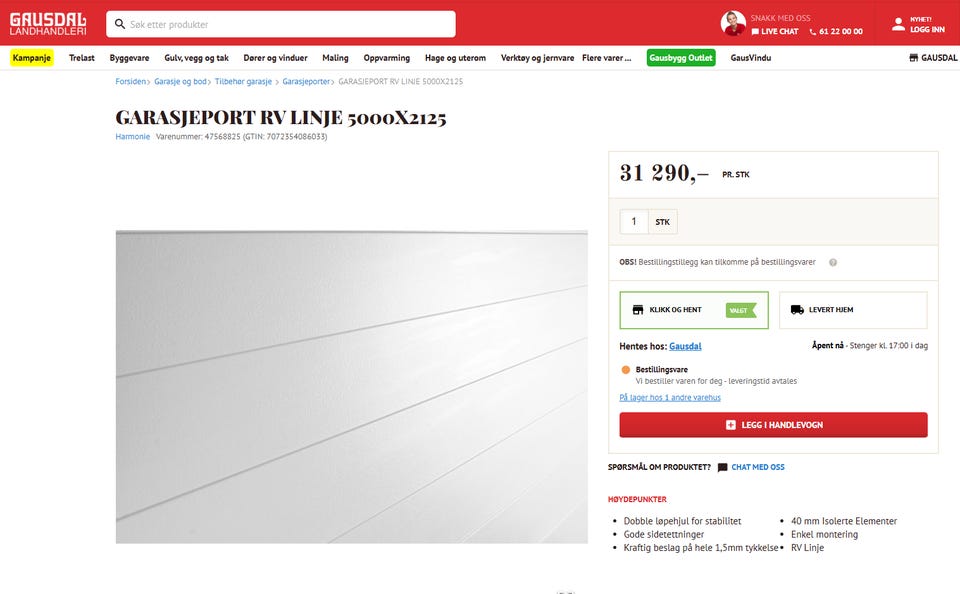This screenshot has height=594, width=960.
Task: Open Hage og uterom menu
Action: tap(456, 58)
